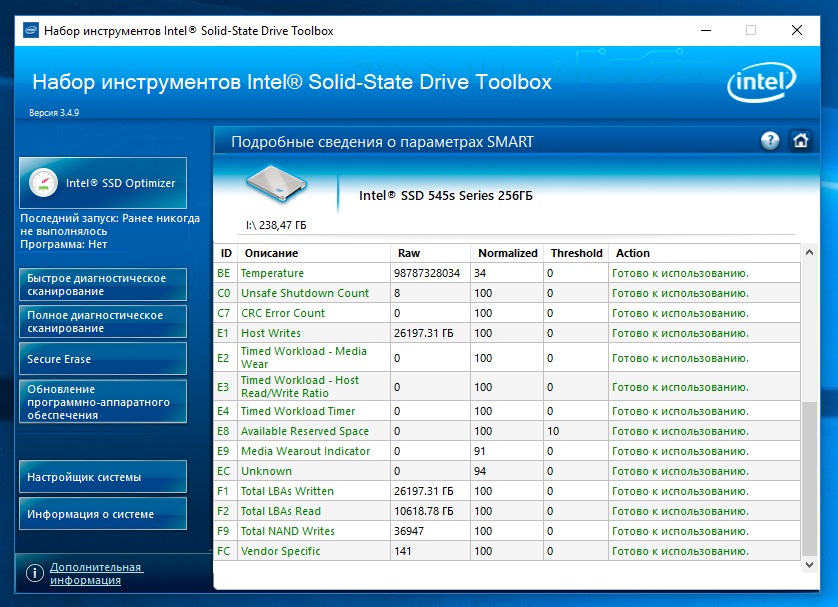This screenshot has width=838, height=607.
Task: Go to the home screen icon
Action: coord(800,141)
